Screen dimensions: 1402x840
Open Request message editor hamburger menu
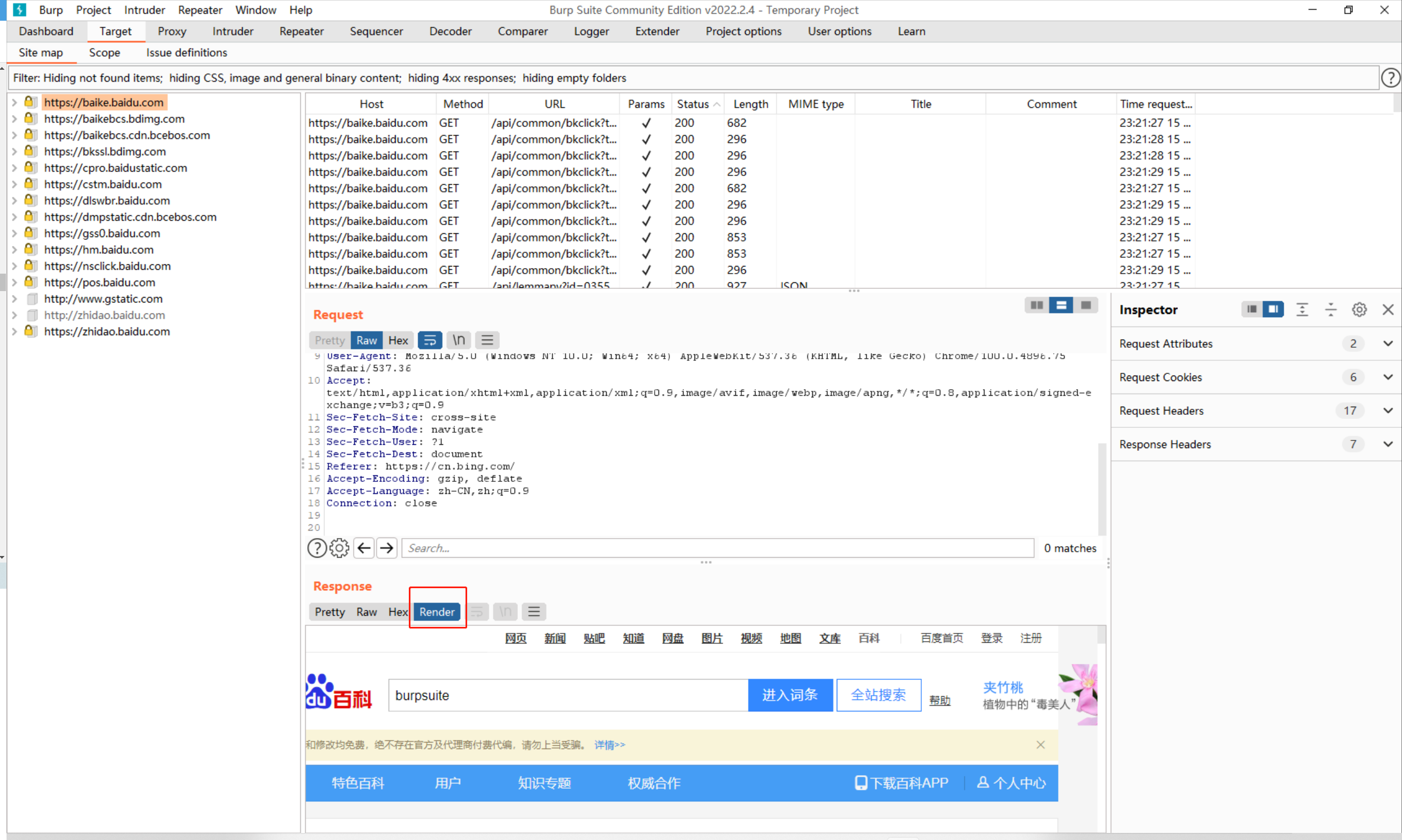pyautogui.click(x=487, y=340)
